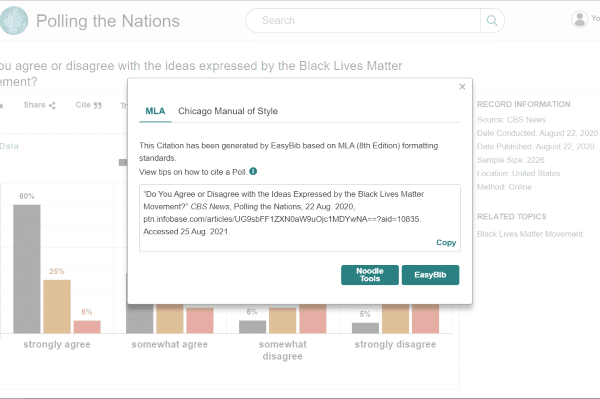Click the 'somewhat agree' axis label
Image resolution: width=600 pixels, height=399 pixels.
(x=170, y=344)
